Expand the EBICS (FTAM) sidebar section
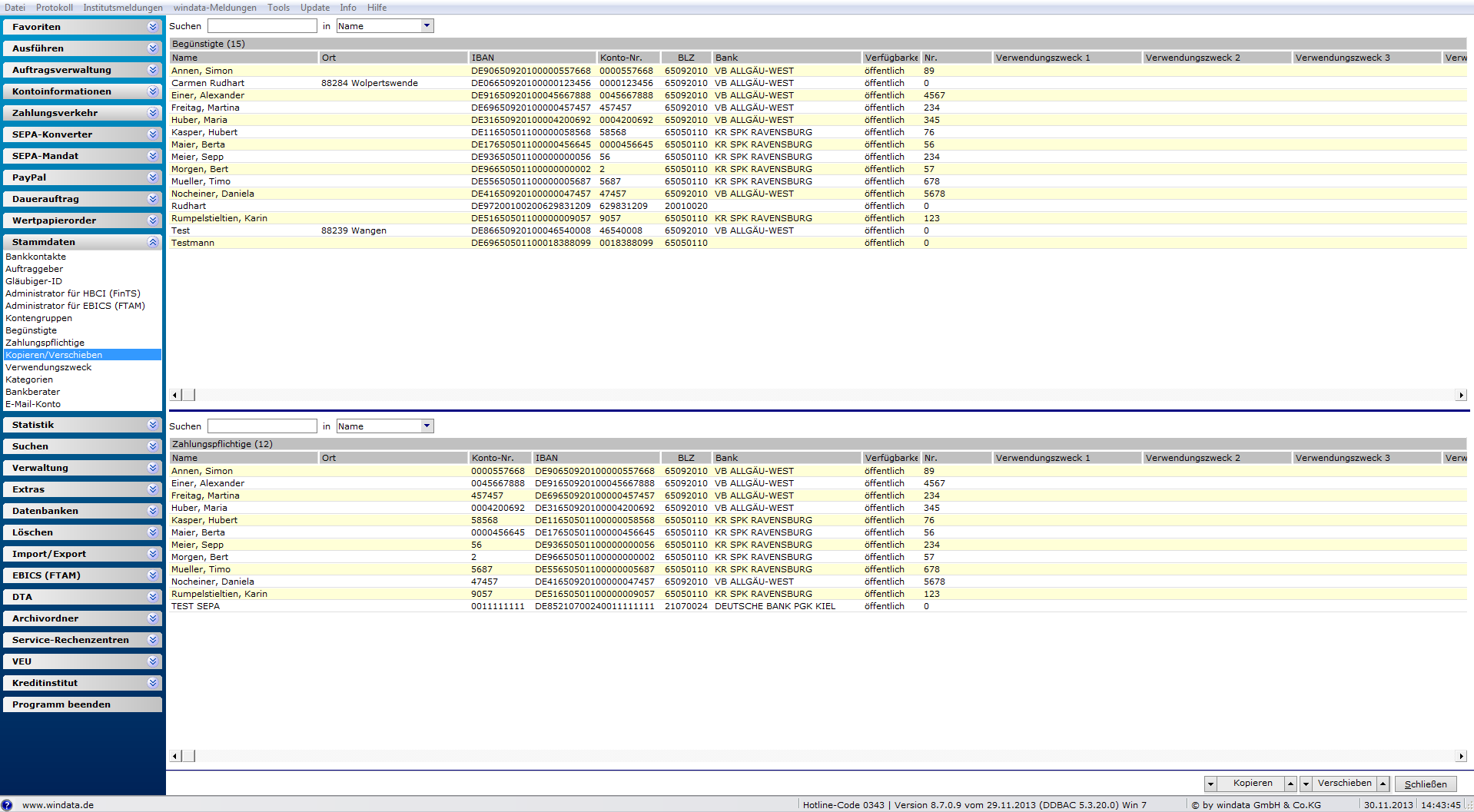 tap(82, 575)
